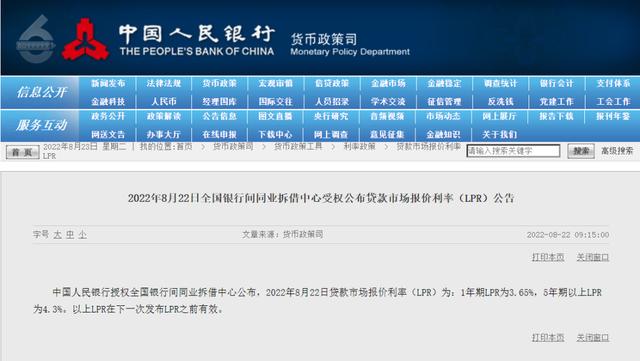Click the People's Bank of China red logo
The image size is (640, 361).
(85, 40)
